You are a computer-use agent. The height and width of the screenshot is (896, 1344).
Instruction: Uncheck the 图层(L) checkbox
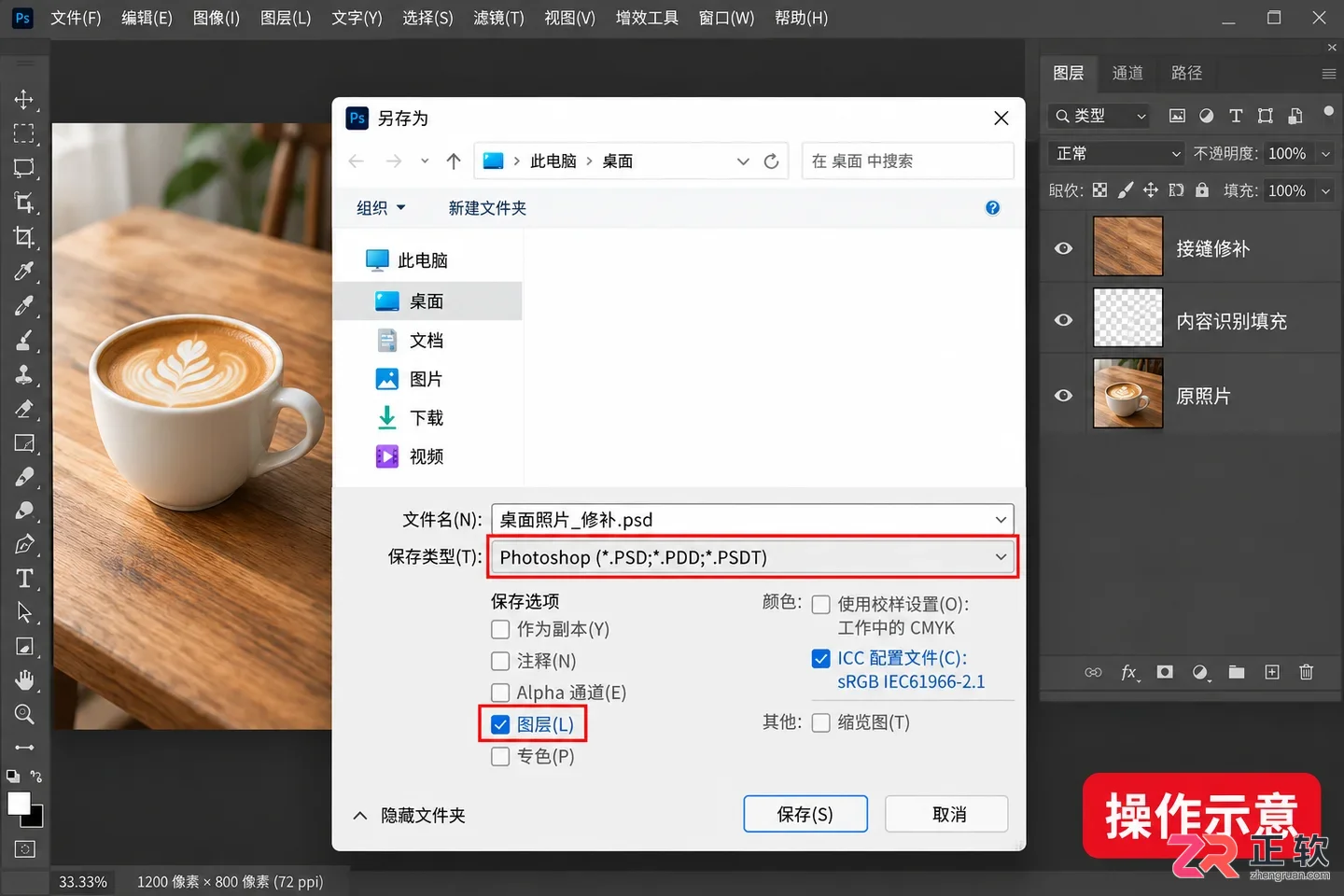(500, 724)
